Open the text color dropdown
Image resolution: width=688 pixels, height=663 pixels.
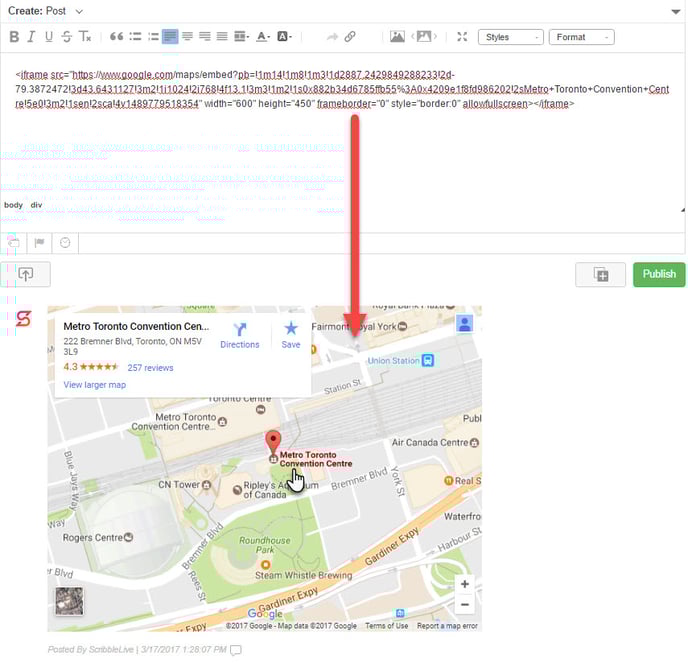263,36
